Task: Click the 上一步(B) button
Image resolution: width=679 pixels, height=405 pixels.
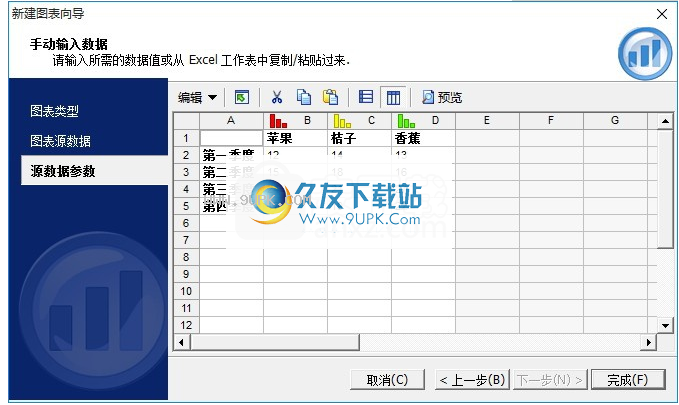Action: (472, 380)
